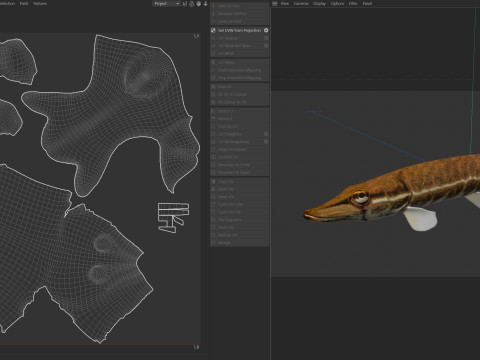Open the Textures menu in UV editor
This screenshot has height=360, width=480.
coord(40,4)
